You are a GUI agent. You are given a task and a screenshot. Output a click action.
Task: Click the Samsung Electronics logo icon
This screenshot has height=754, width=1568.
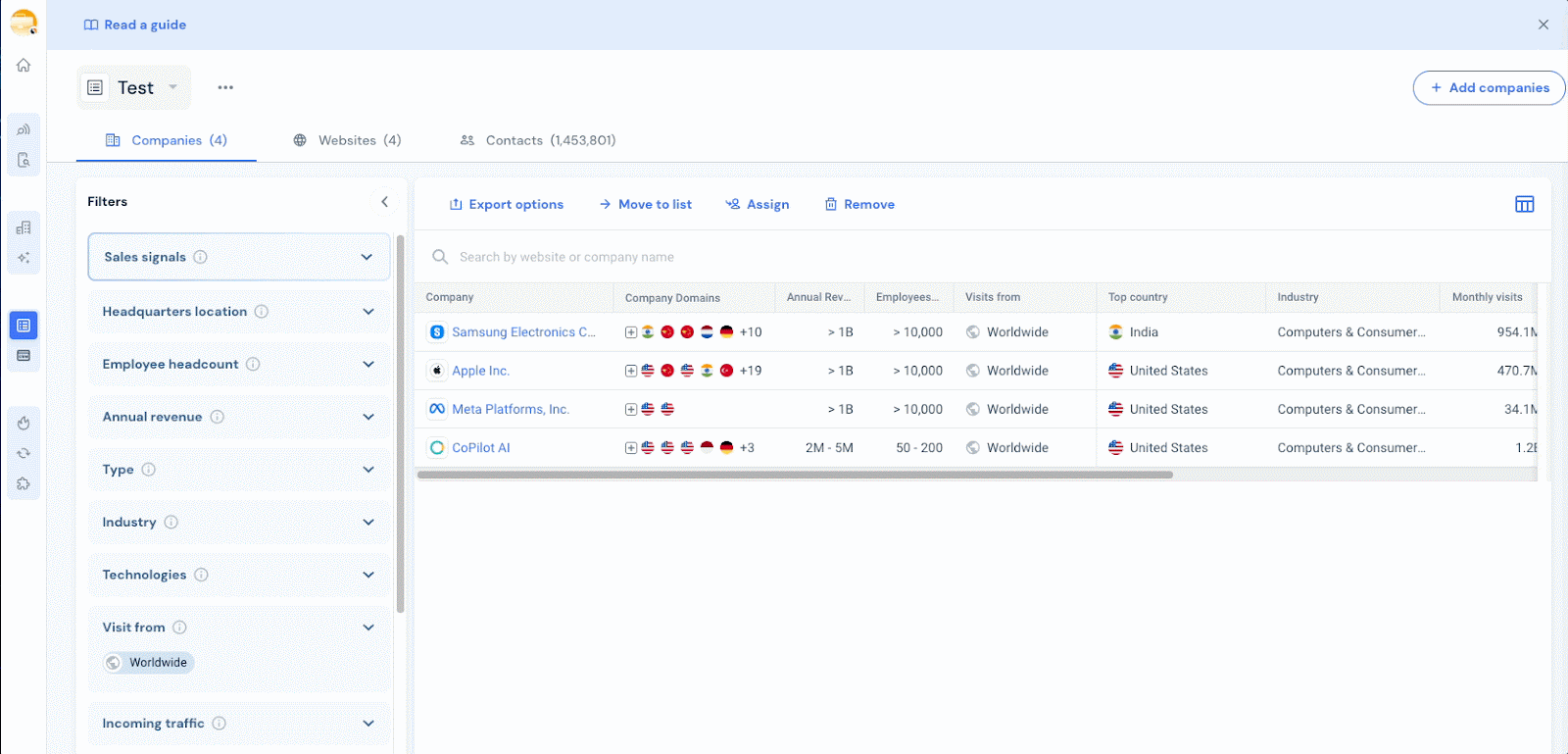[437, 332]
